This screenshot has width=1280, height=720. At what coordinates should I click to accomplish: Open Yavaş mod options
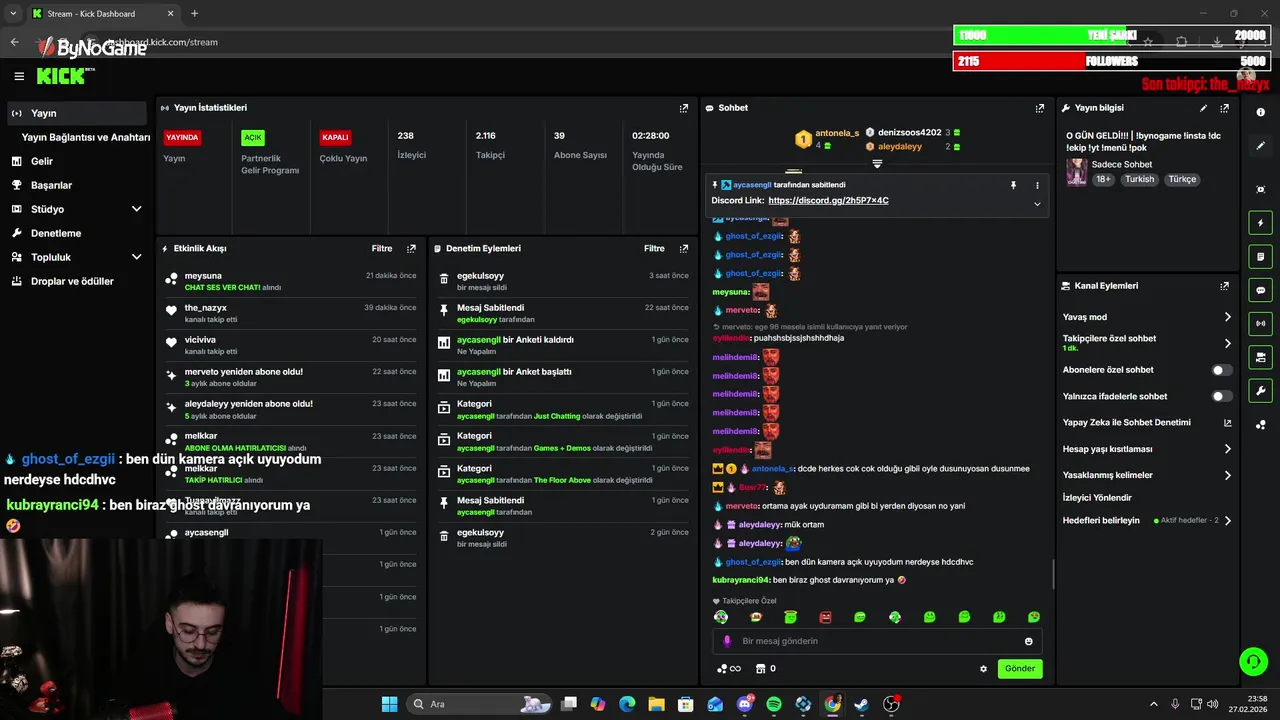[x=1146, y=317]
